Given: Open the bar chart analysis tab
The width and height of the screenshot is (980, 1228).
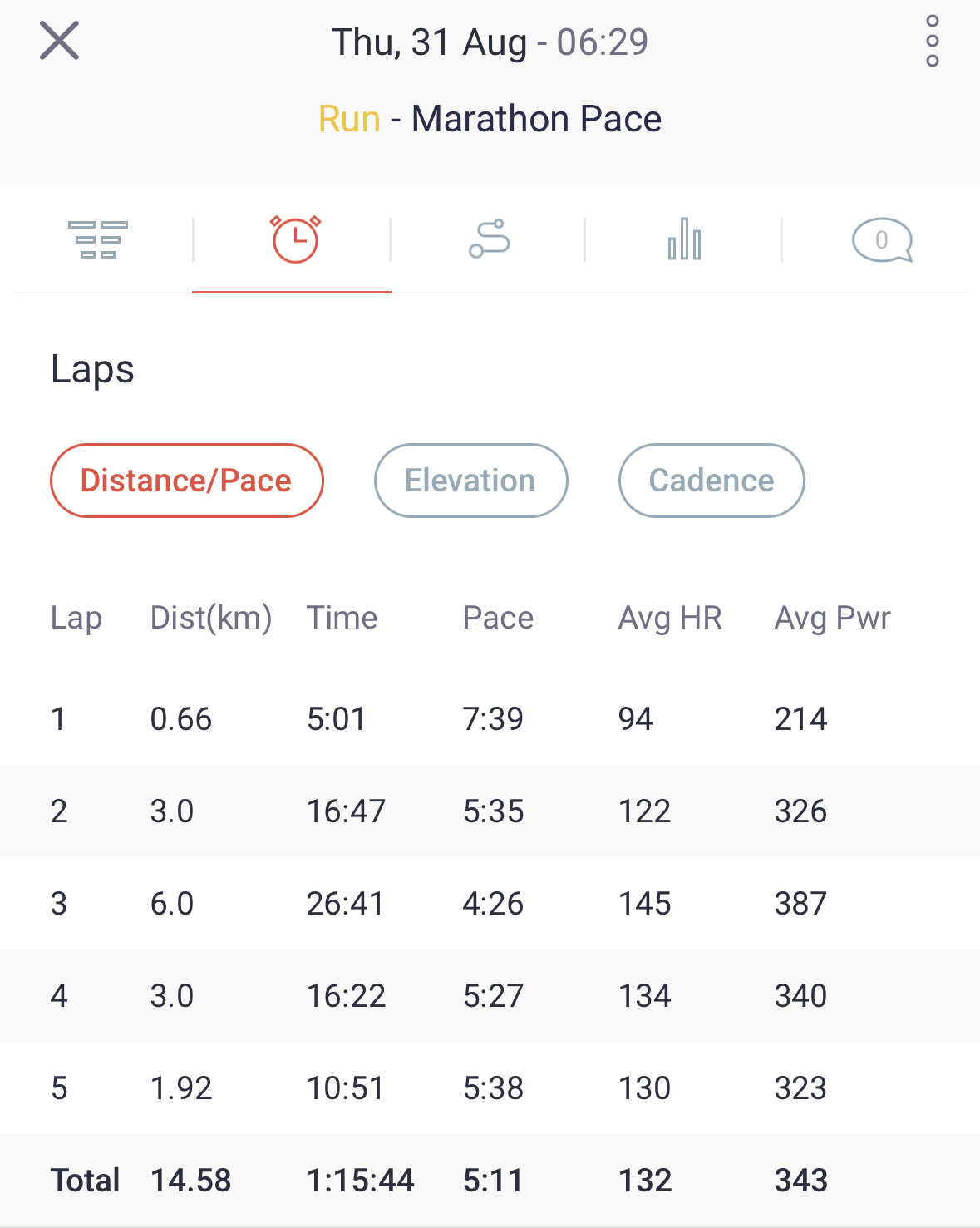Looking at the screenshot, I should point(685,239).
